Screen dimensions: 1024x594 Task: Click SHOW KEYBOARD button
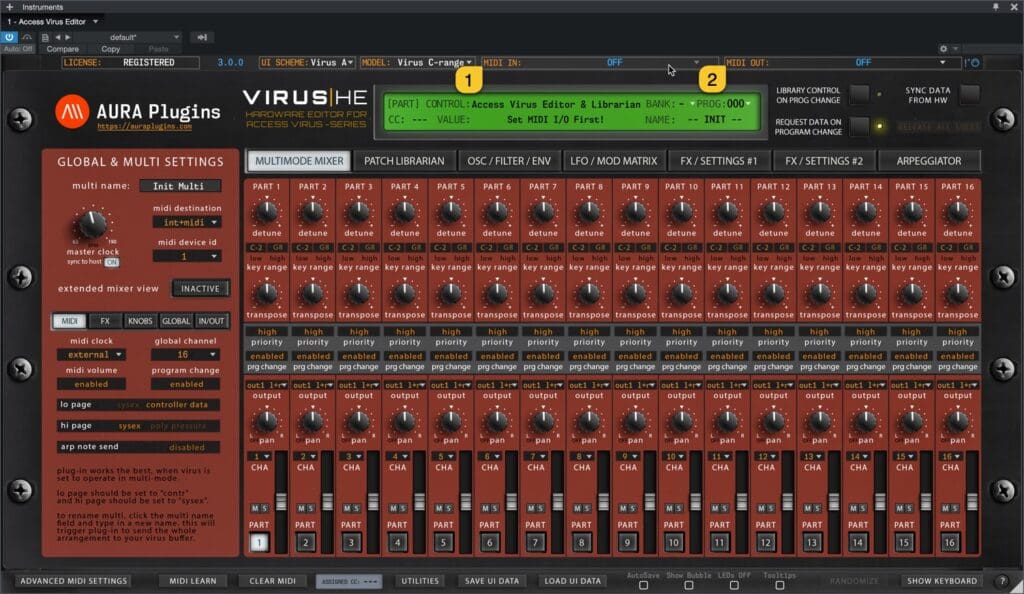coord(942,580)
